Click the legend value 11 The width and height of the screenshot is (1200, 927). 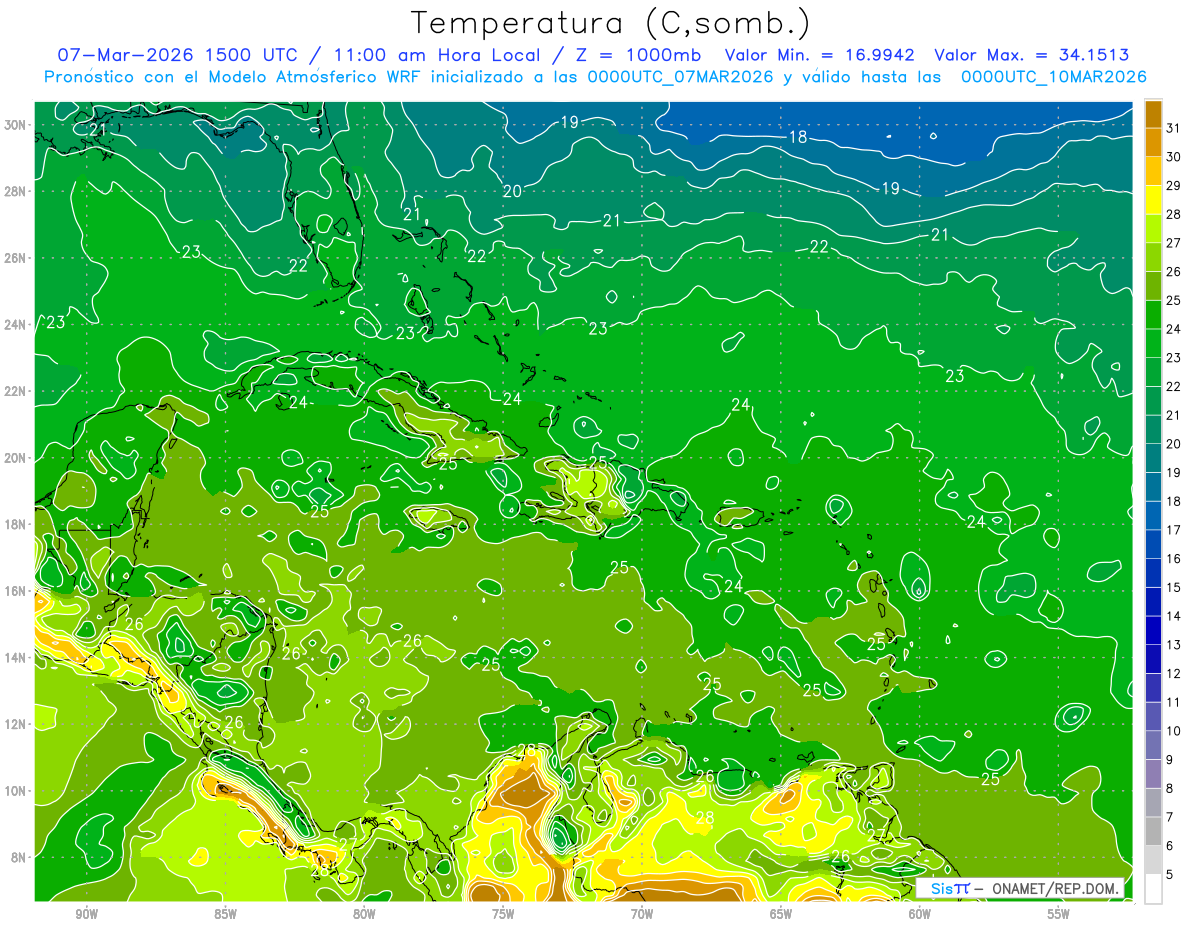(1175, 703)
